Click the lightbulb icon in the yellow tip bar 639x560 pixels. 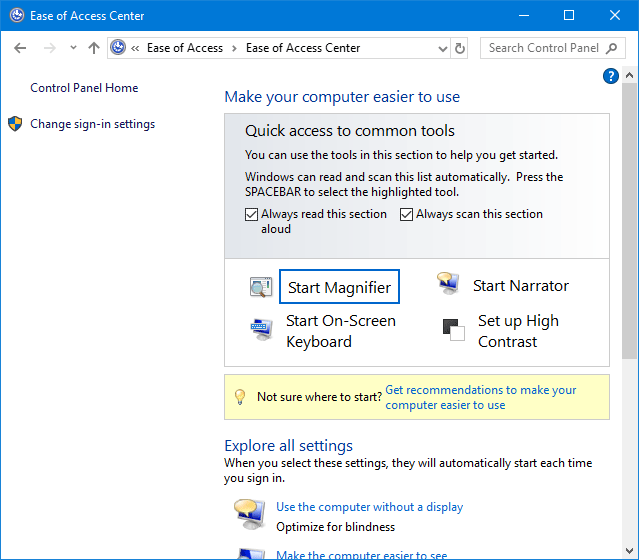(x=240, y=397)
